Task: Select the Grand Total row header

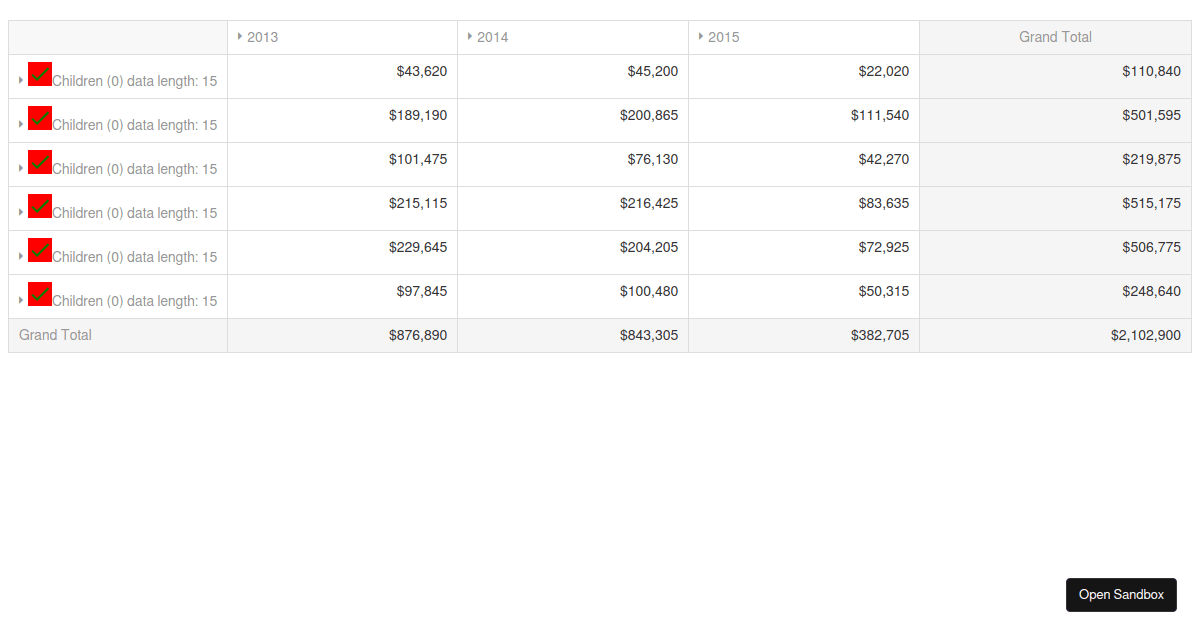Action: tap(55, 335)
